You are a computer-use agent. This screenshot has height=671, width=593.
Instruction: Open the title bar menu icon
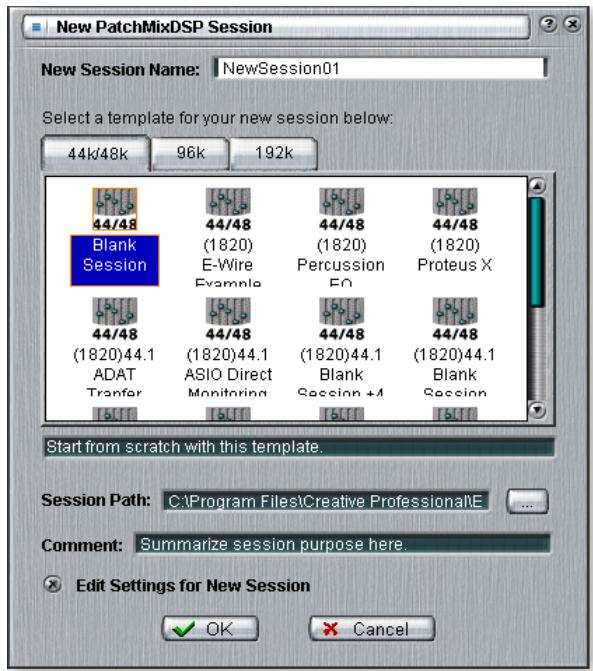[36, 27]
